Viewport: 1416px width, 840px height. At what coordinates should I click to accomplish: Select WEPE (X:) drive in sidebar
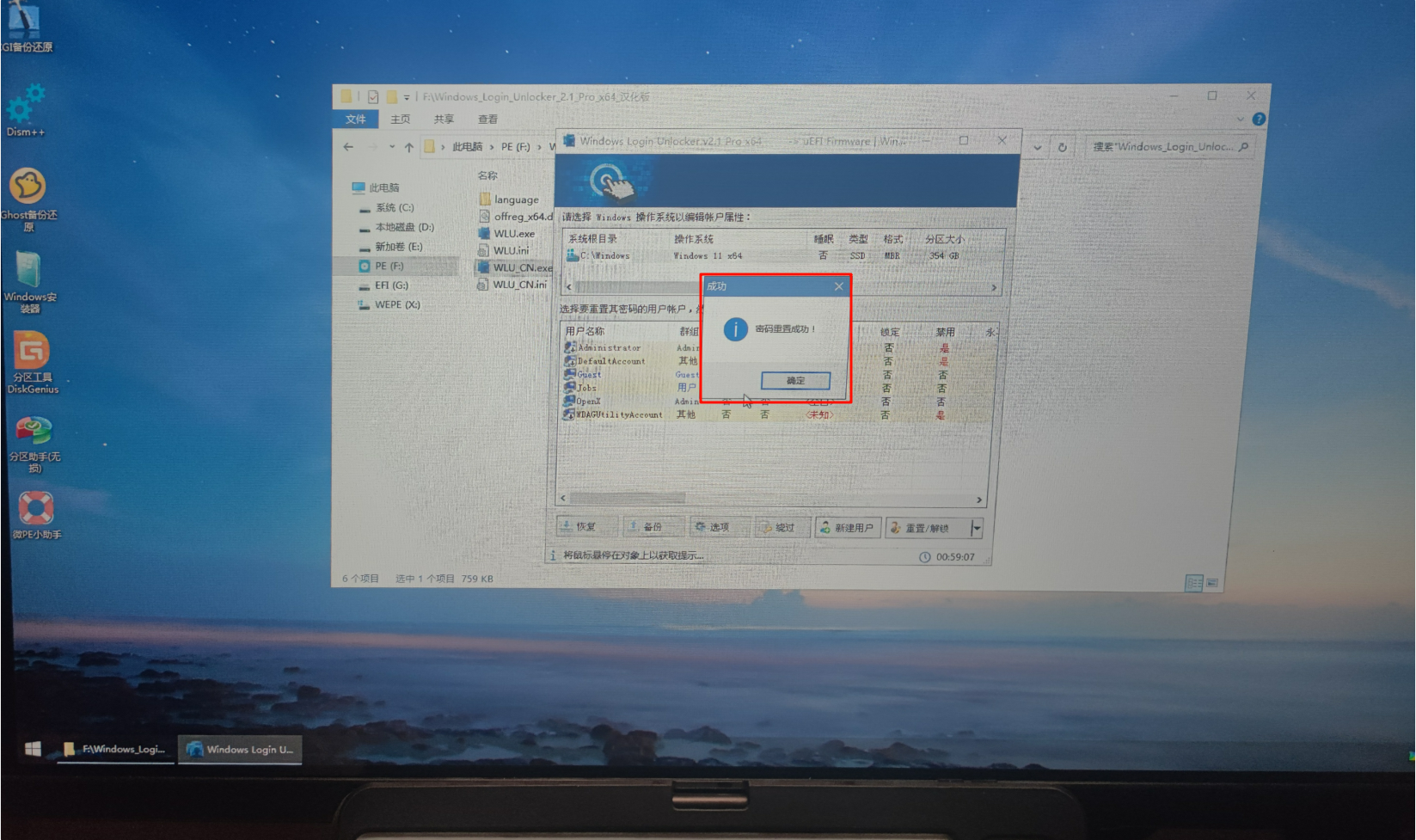tap(389, 304)
